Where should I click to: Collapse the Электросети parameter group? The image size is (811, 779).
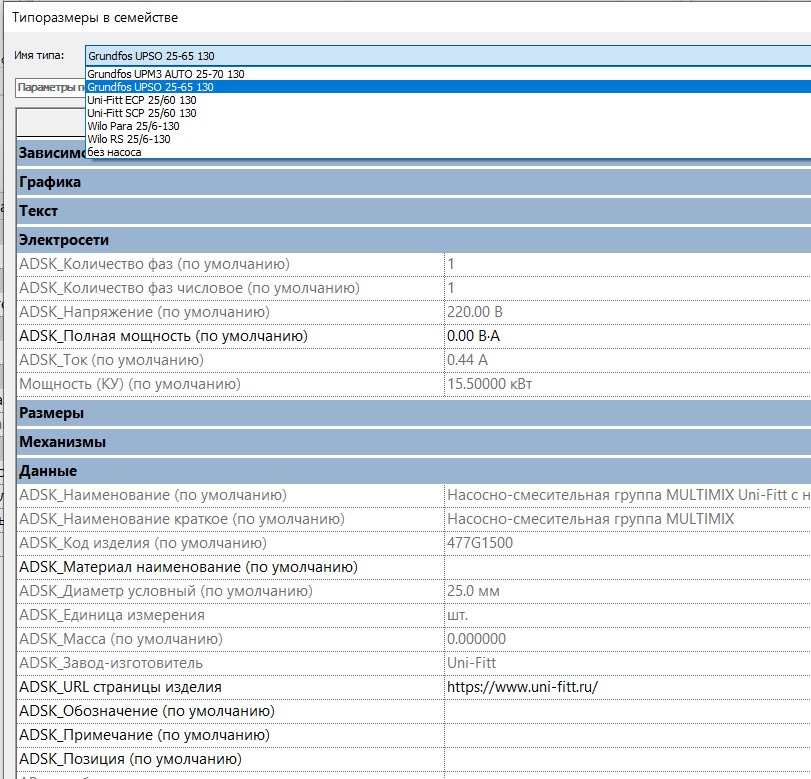click(414, 240)
